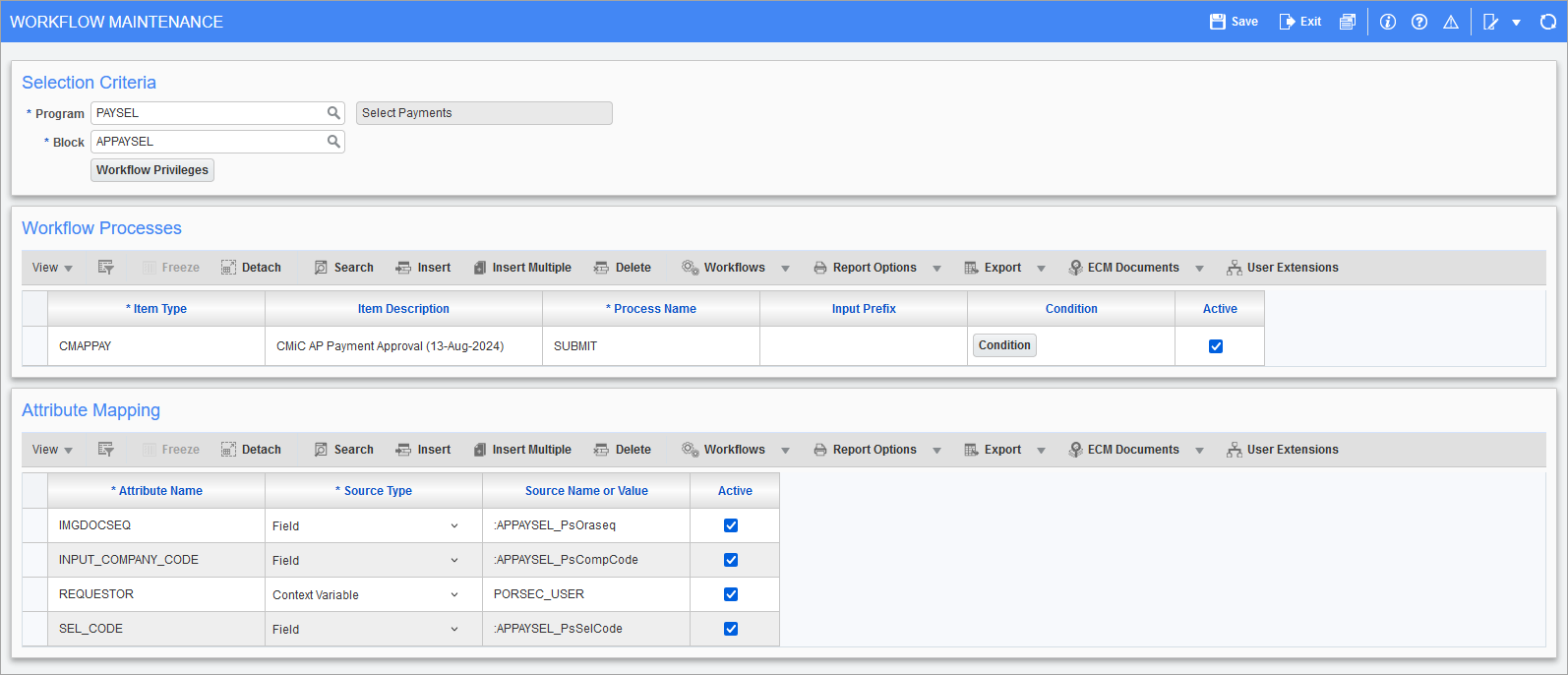Expand Report Options in Workflow Processes toolbar

[x=937, y=269]
